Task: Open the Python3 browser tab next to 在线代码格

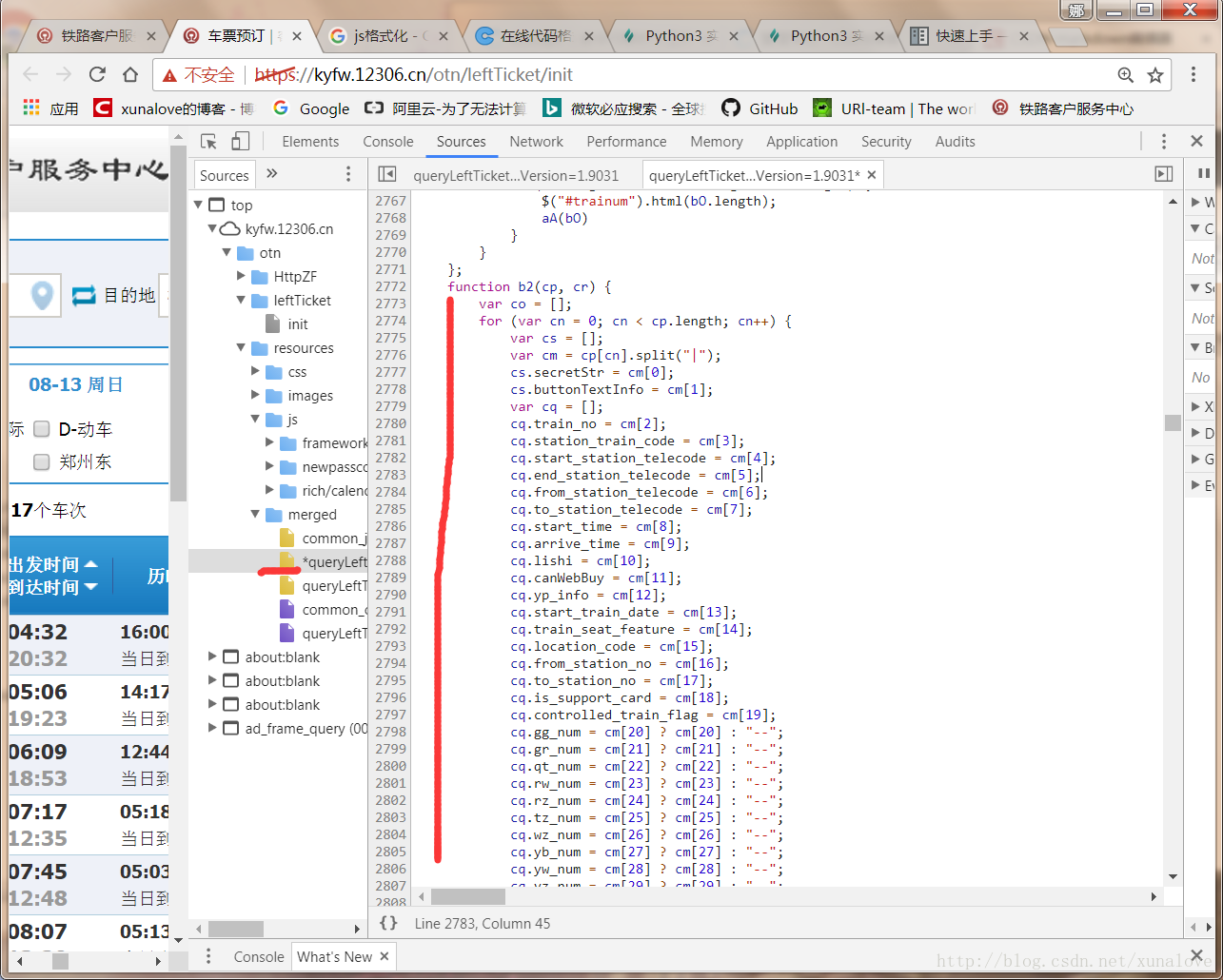Action: [x=681, y=36]
